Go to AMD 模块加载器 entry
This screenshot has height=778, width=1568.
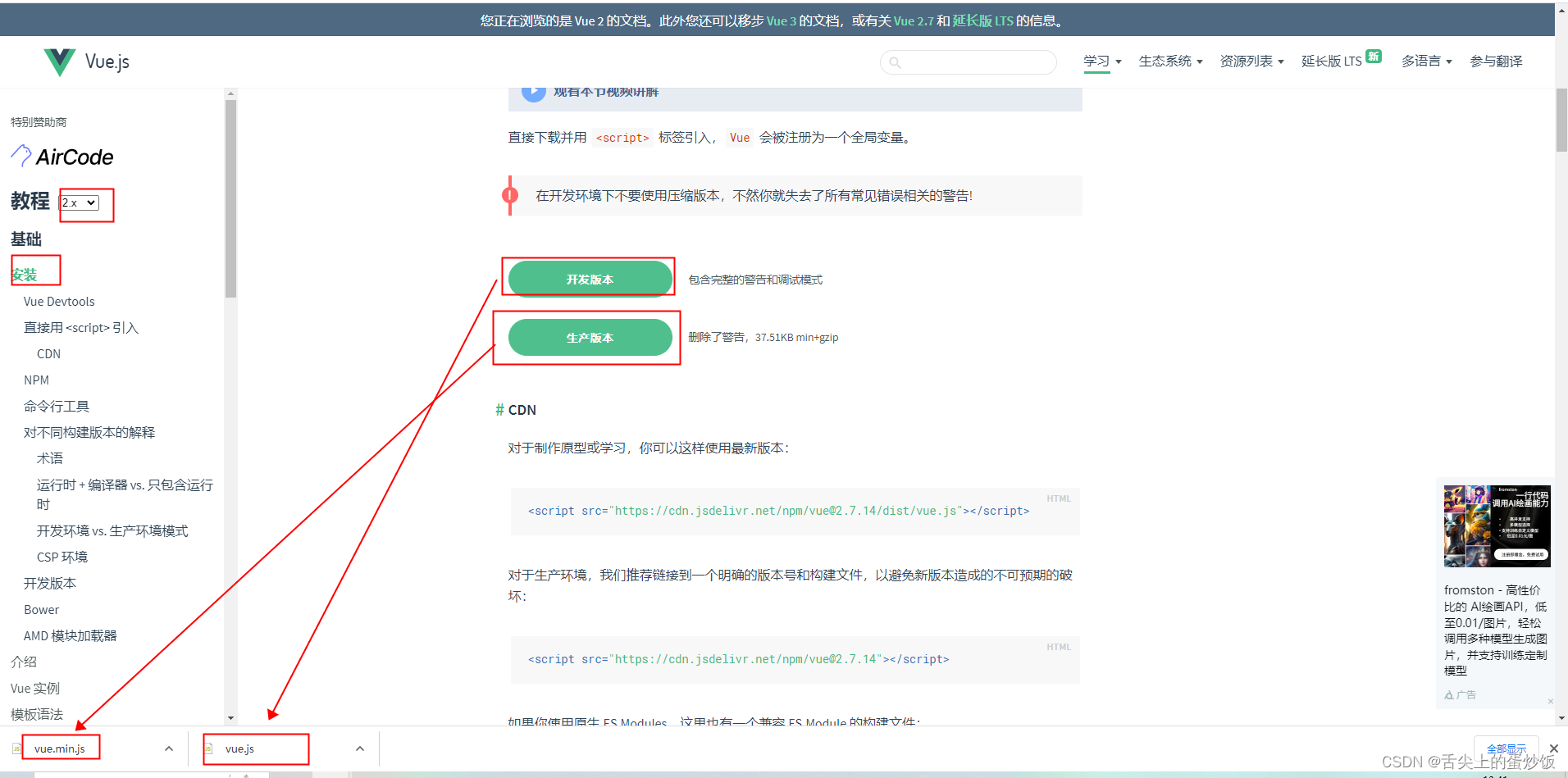[x=71, y=636]
